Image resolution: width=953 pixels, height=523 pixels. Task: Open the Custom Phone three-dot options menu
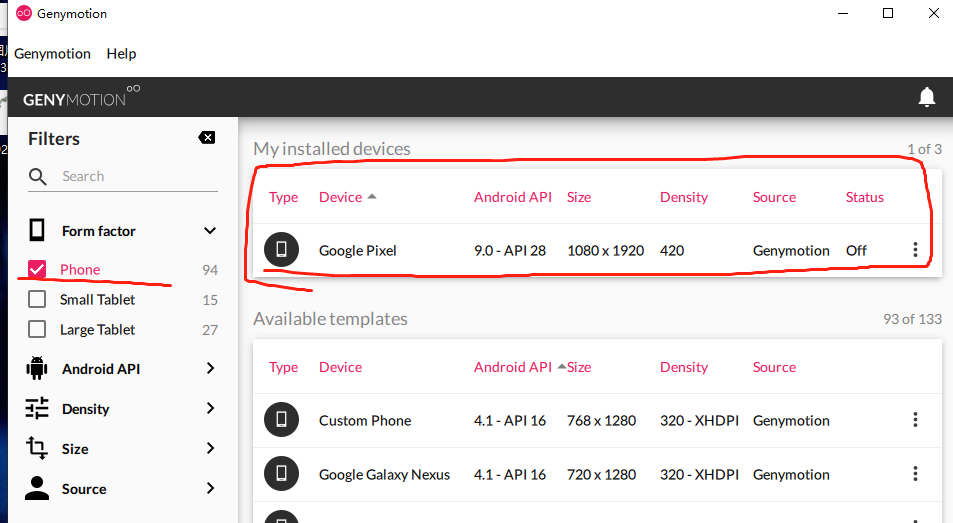(x=915, y=420)
